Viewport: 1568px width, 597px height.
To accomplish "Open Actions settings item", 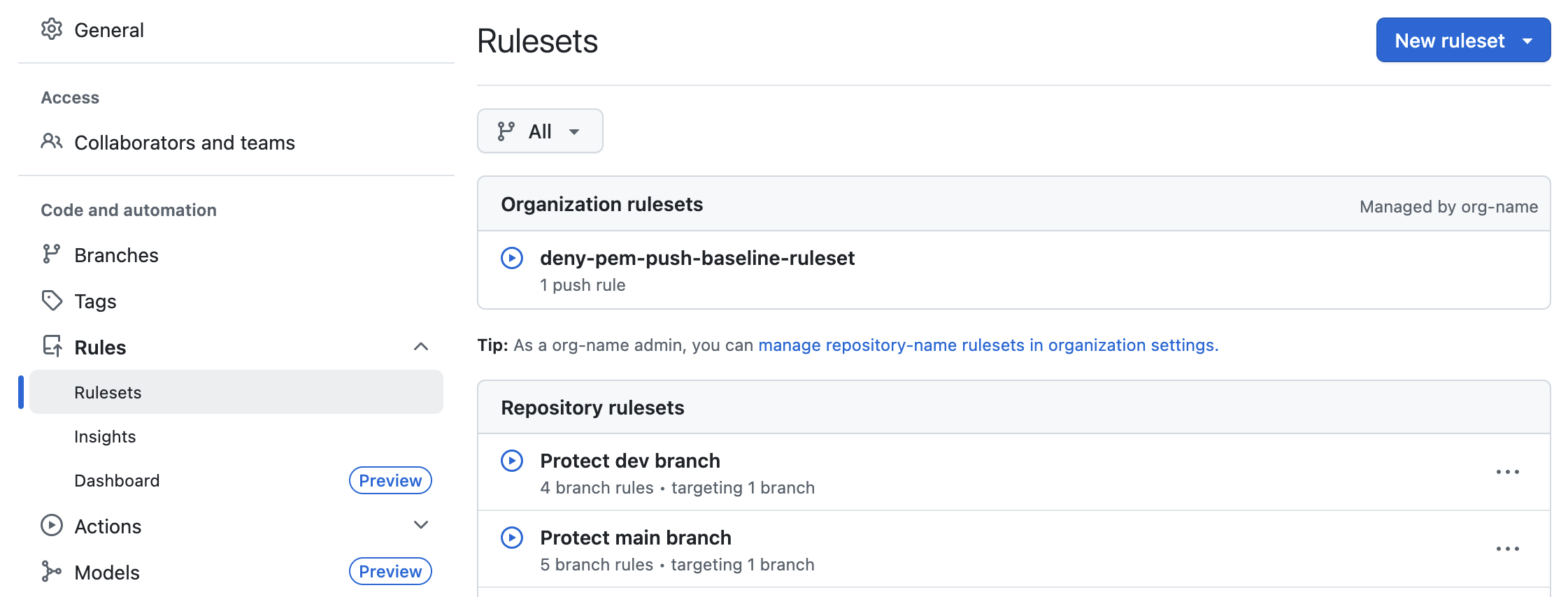I will (108, 526).
